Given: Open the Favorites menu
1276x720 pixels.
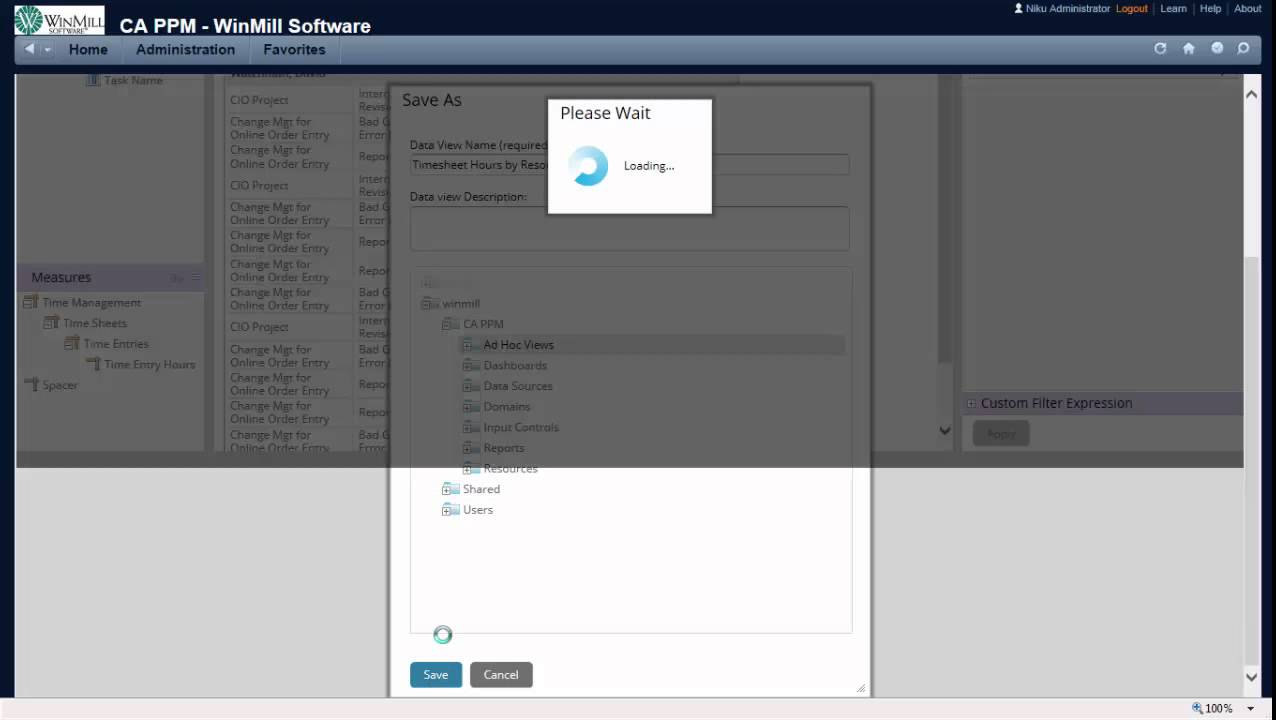Looking at the screenshot, I should (x=294, y=49).
